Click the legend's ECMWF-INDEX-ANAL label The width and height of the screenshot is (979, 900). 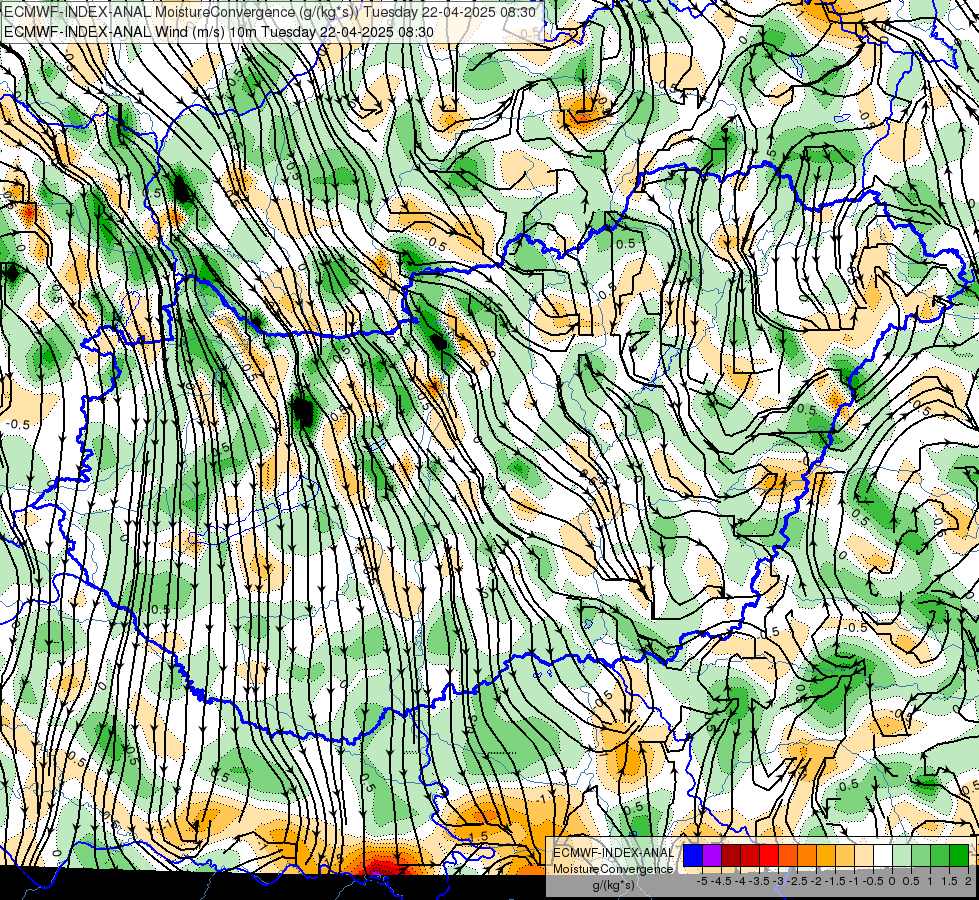point(614,853)
